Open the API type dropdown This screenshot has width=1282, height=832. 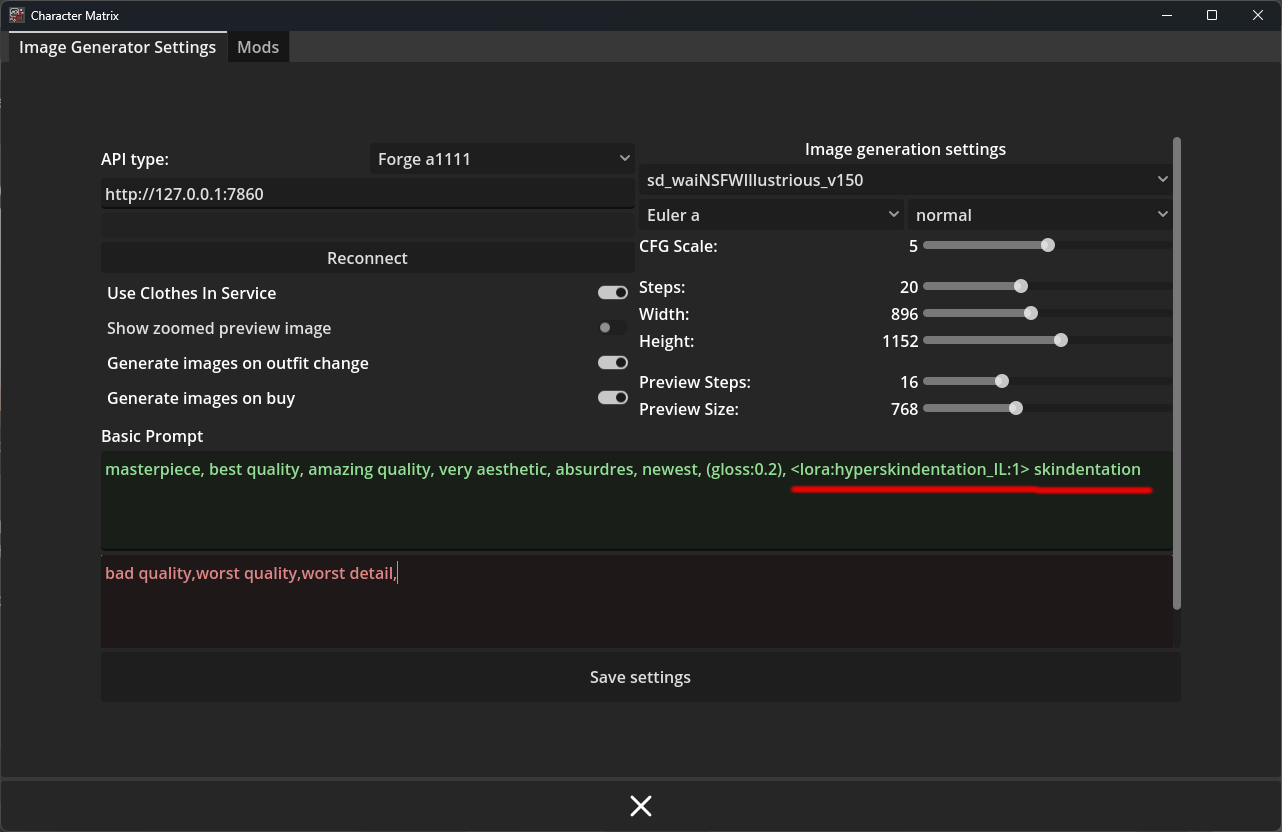502,159
